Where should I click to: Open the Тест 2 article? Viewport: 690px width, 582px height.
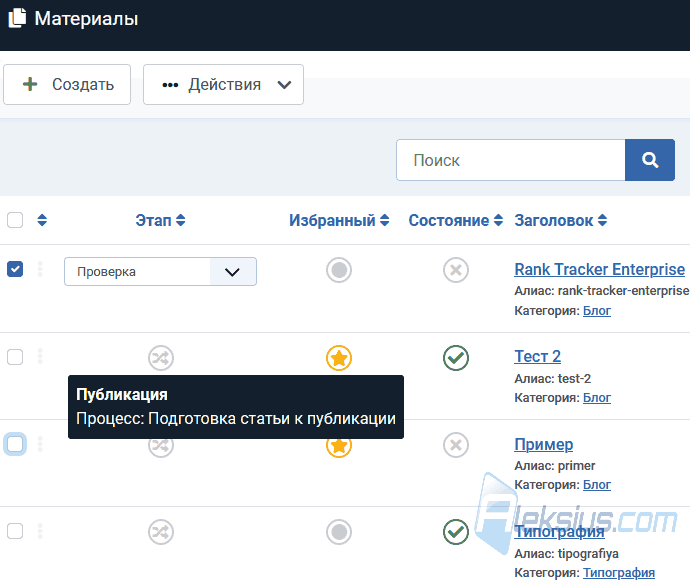point(538,356)
